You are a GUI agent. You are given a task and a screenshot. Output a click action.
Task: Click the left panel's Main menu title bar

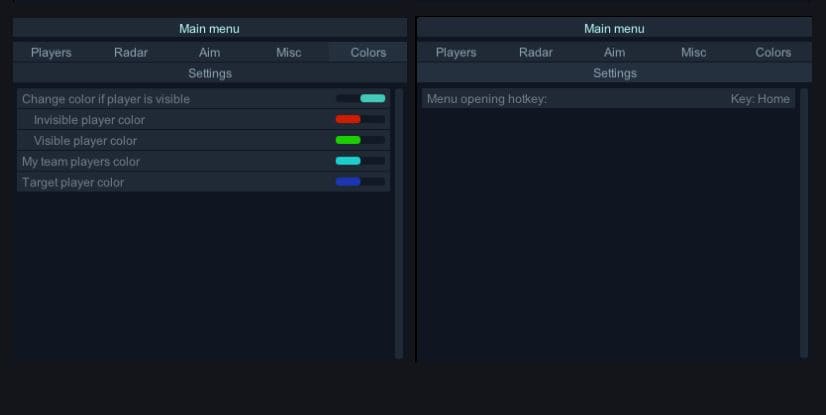pyautogui.click(x=210, y=29)
